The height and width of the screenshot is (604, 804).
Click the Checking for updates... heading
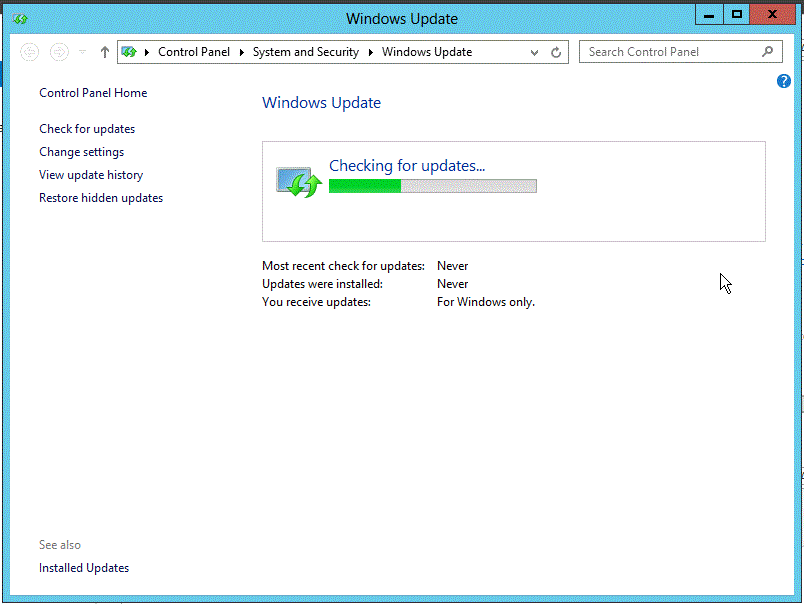pos(407,166)
